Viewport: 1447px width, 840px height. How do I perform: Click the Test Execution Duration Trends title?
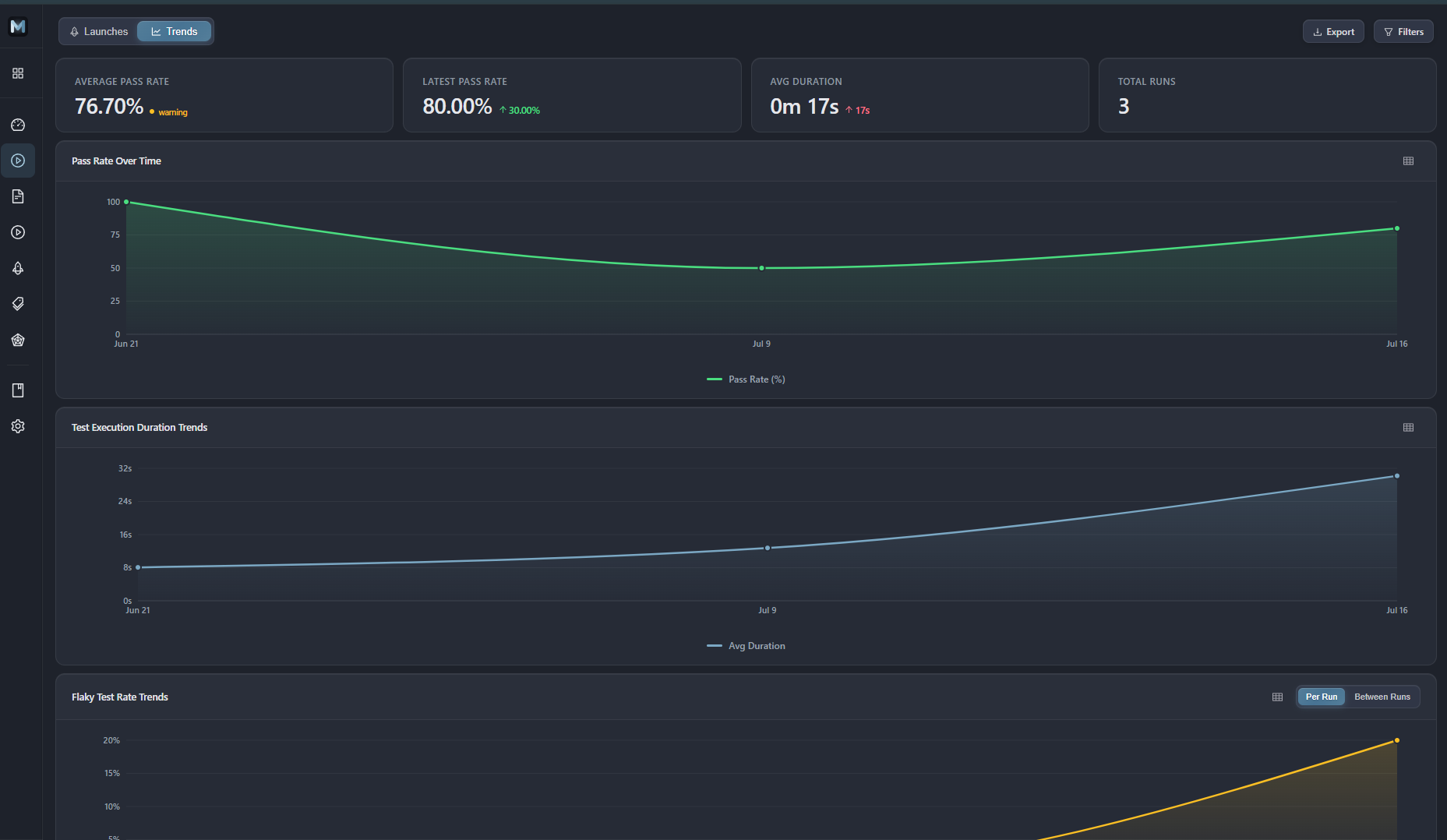tap(139, 428)
